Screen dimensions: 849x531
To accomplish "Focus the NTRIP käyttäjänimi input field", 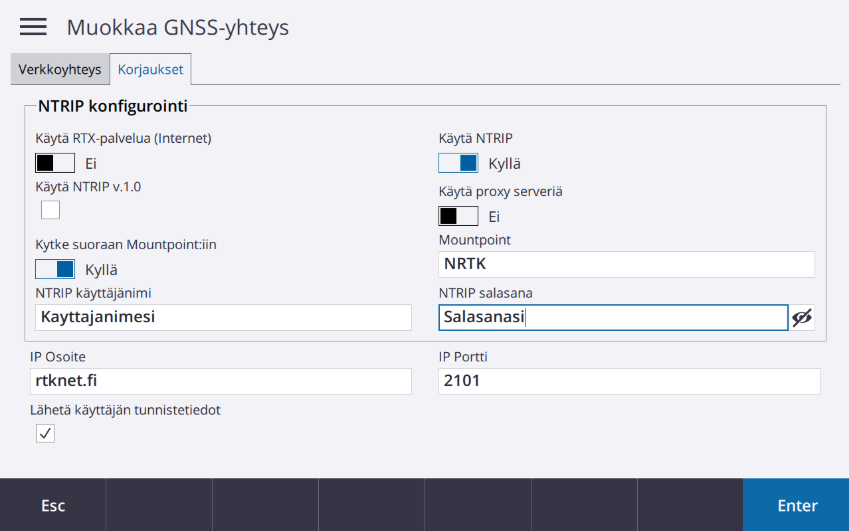I will click(223, 317).
